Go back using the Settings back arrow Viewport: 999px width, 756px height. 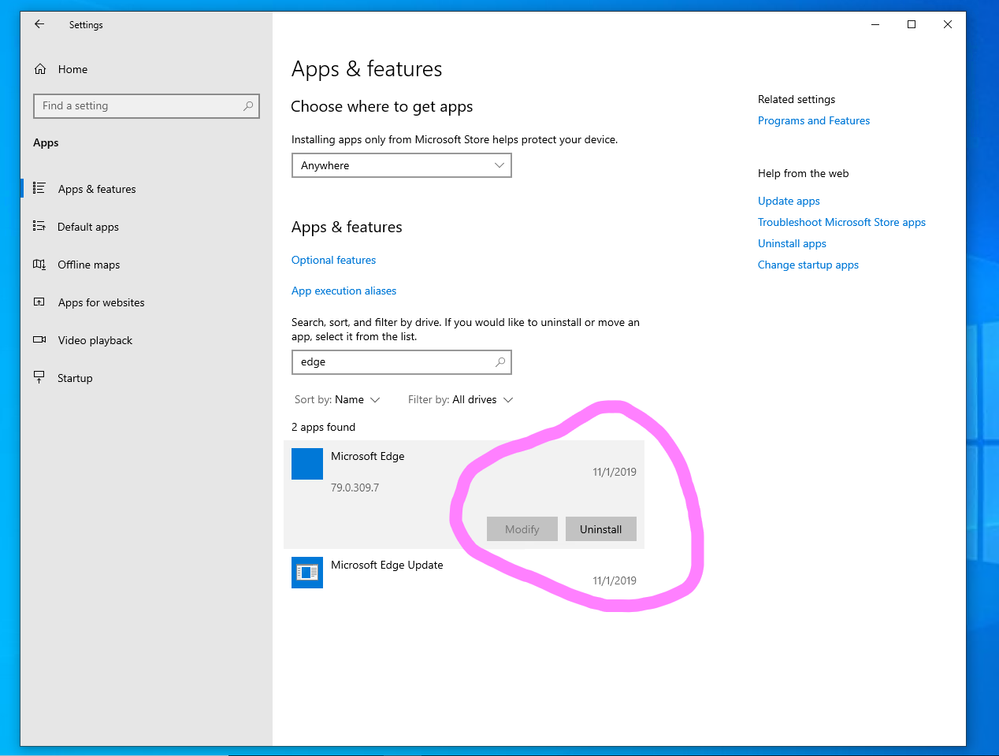40,24
